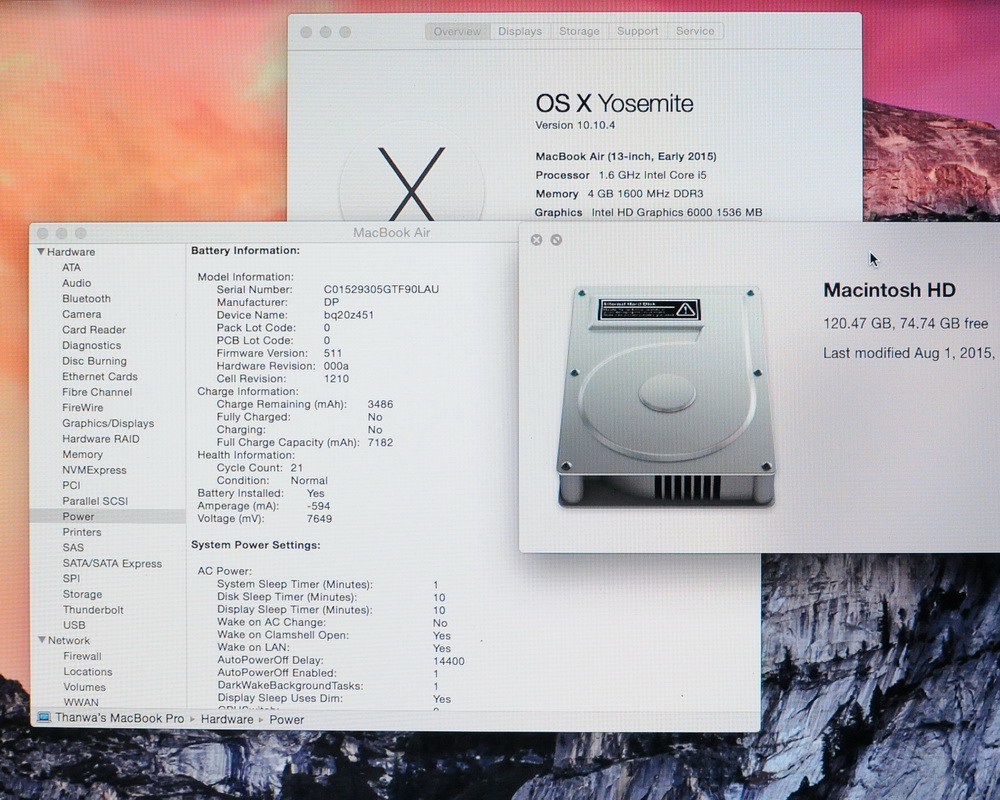Select Volumes under Network
This screenshot has height=800, width=1000.
84,687
